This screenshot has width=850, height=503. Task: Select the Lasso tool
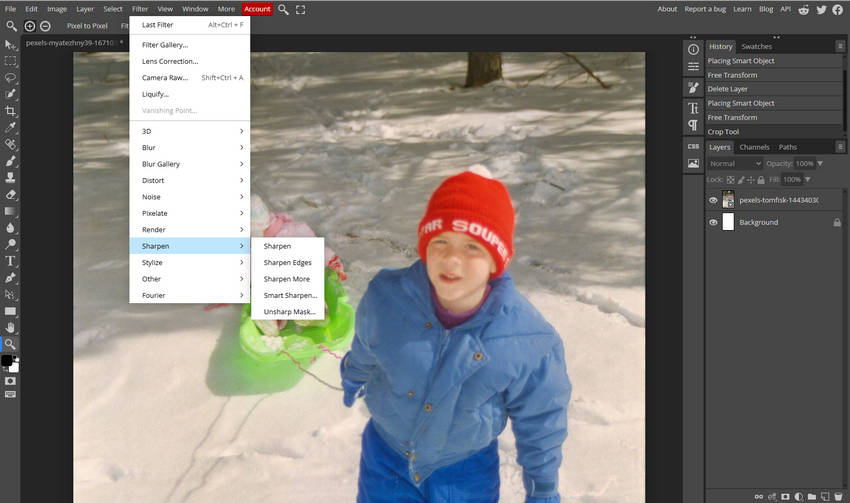point(10,78)
